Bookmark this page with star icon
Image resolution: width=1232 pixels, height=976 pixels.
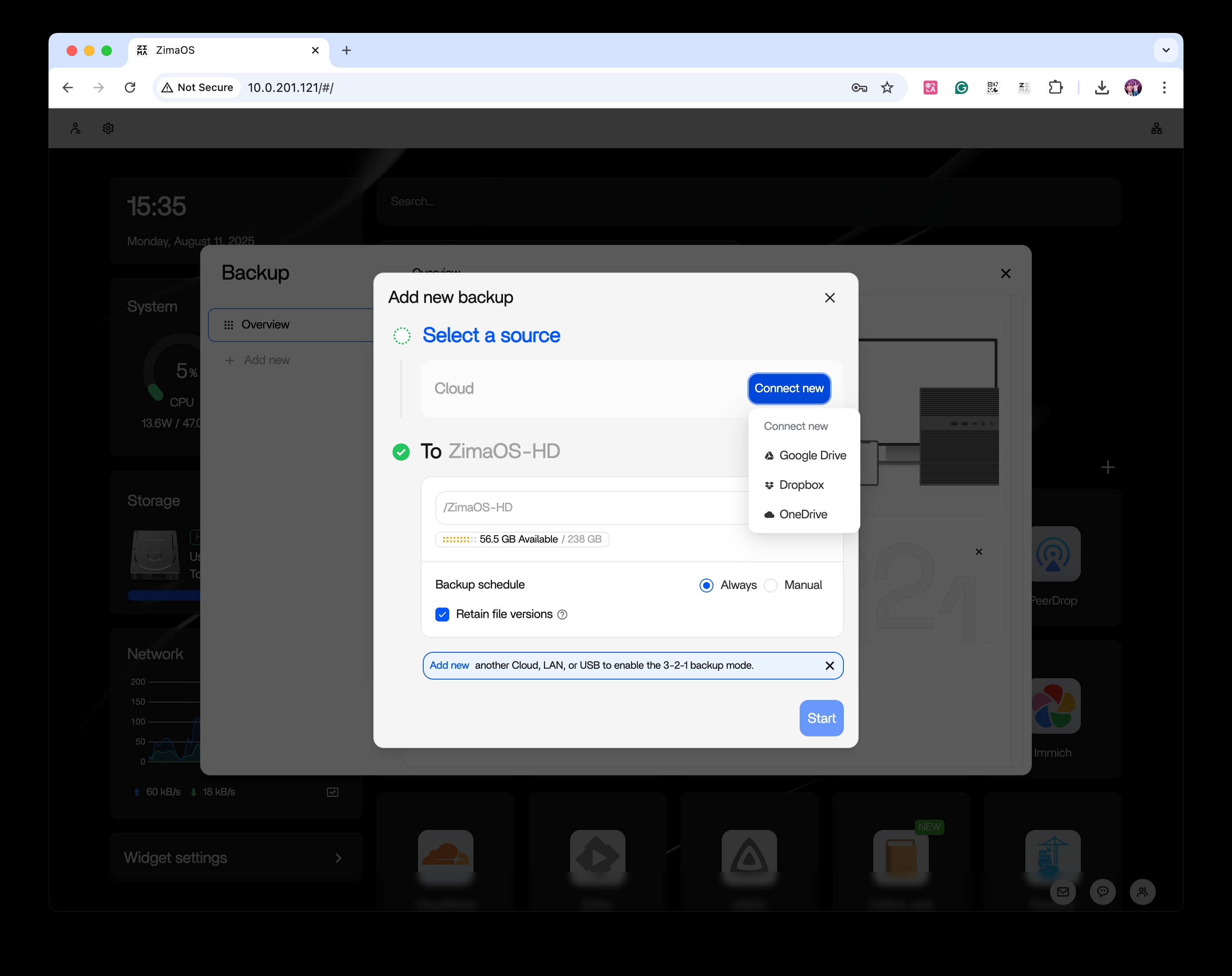click(x=886, y=88)
